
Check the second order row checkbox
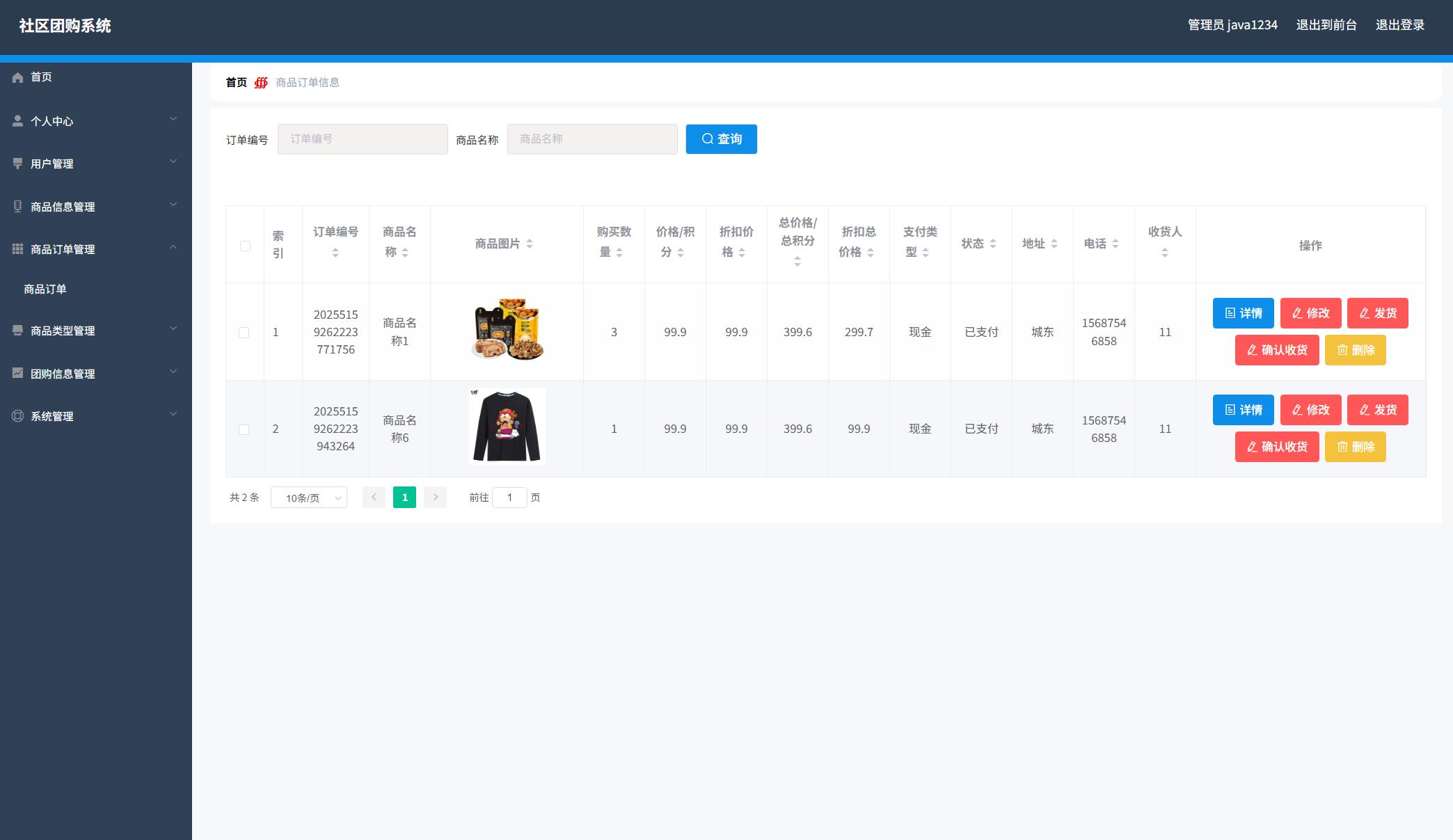(x=244, y=429)
